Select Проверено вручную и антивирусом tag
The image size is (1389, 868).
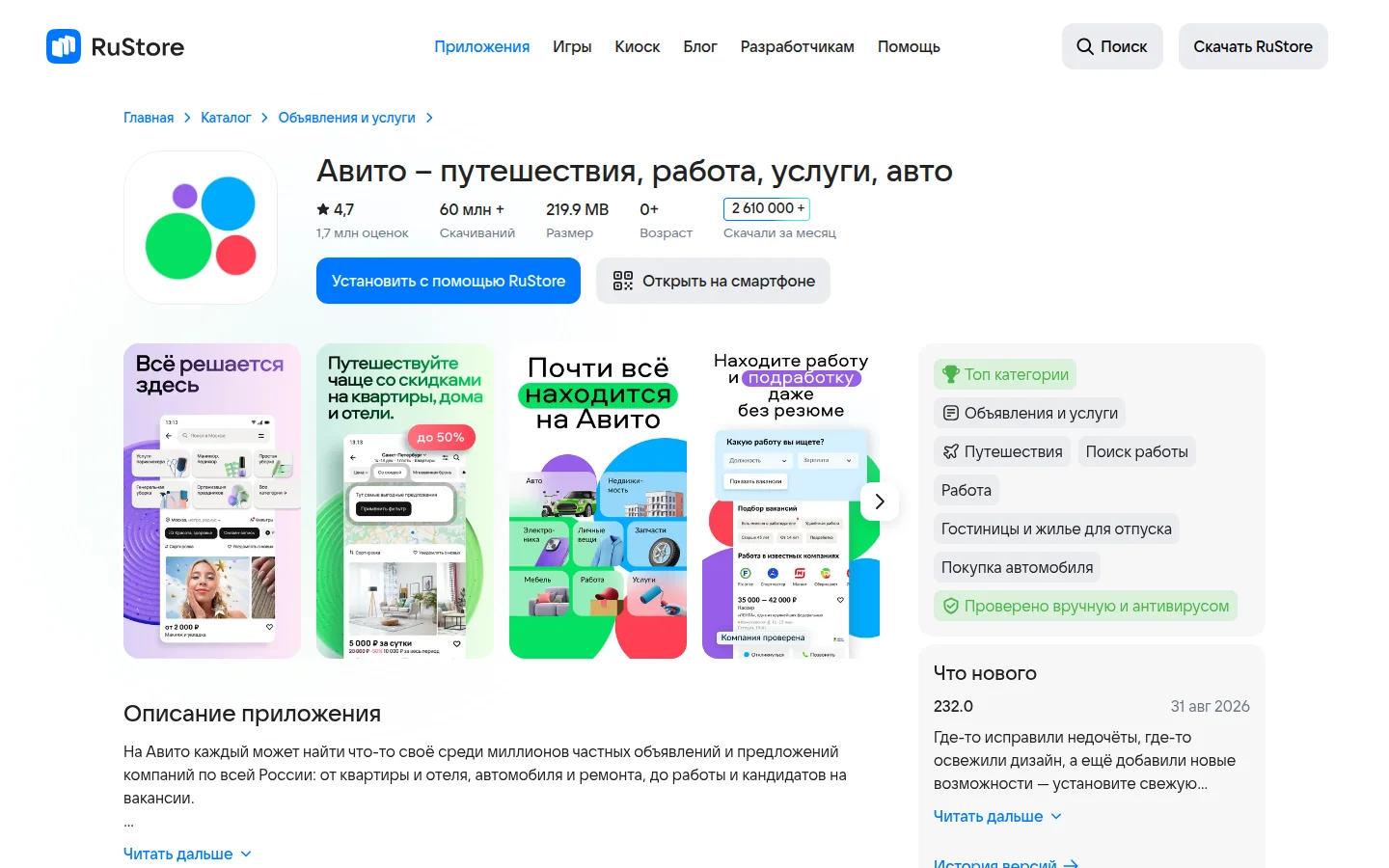coord(1085,606)
